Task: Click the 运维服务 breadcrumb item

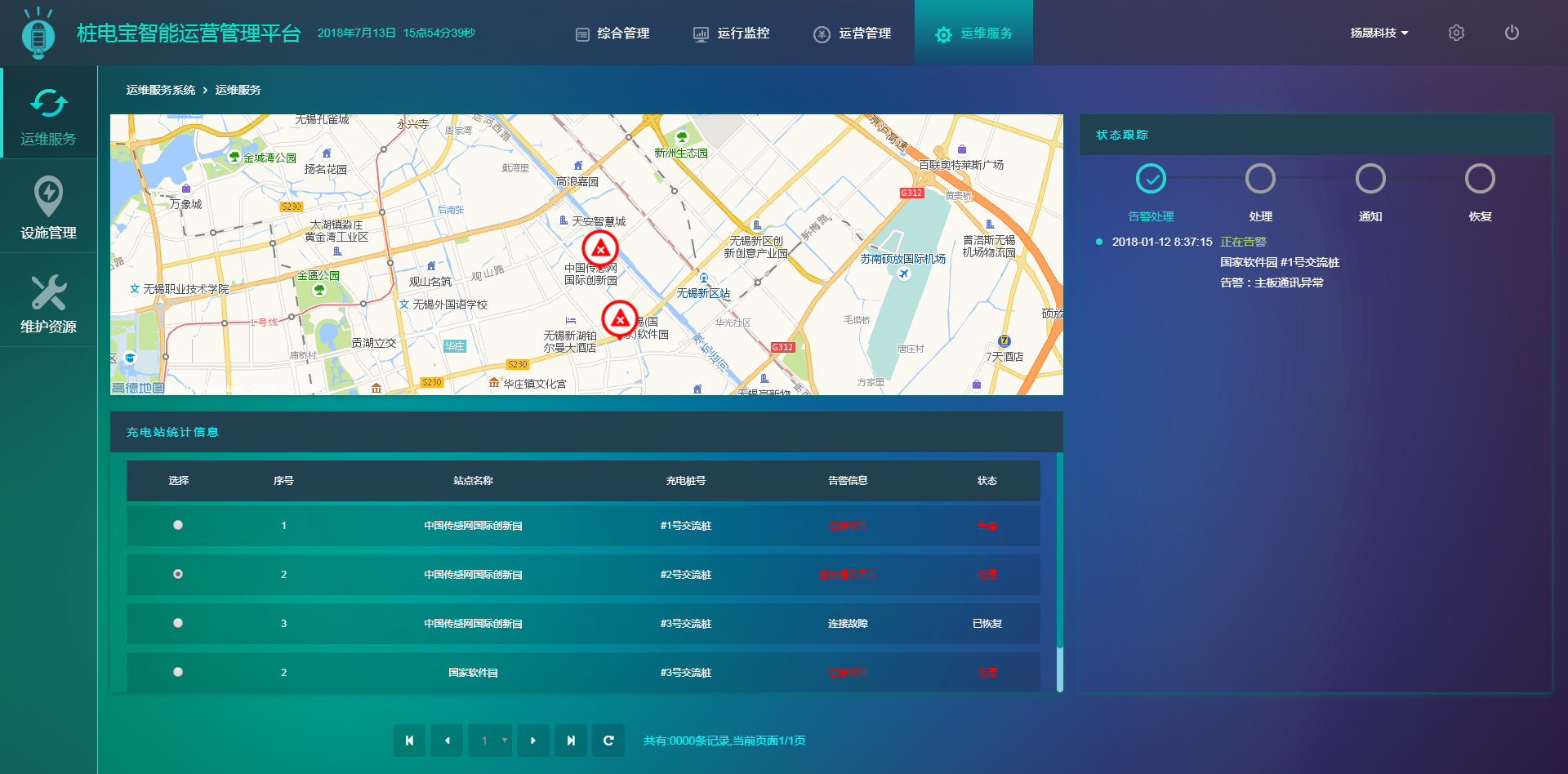Action: 238,90
